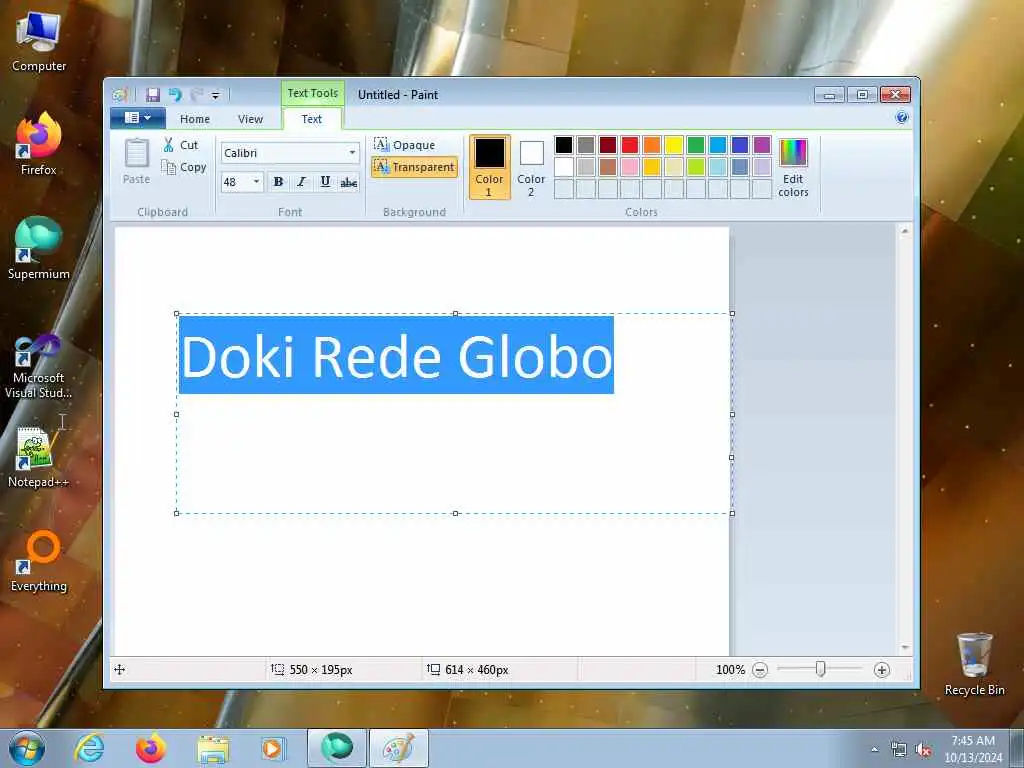This screenshot has height=768, width=1024.
Task: Click the Redo arrow icon
Action: (197, 95)
